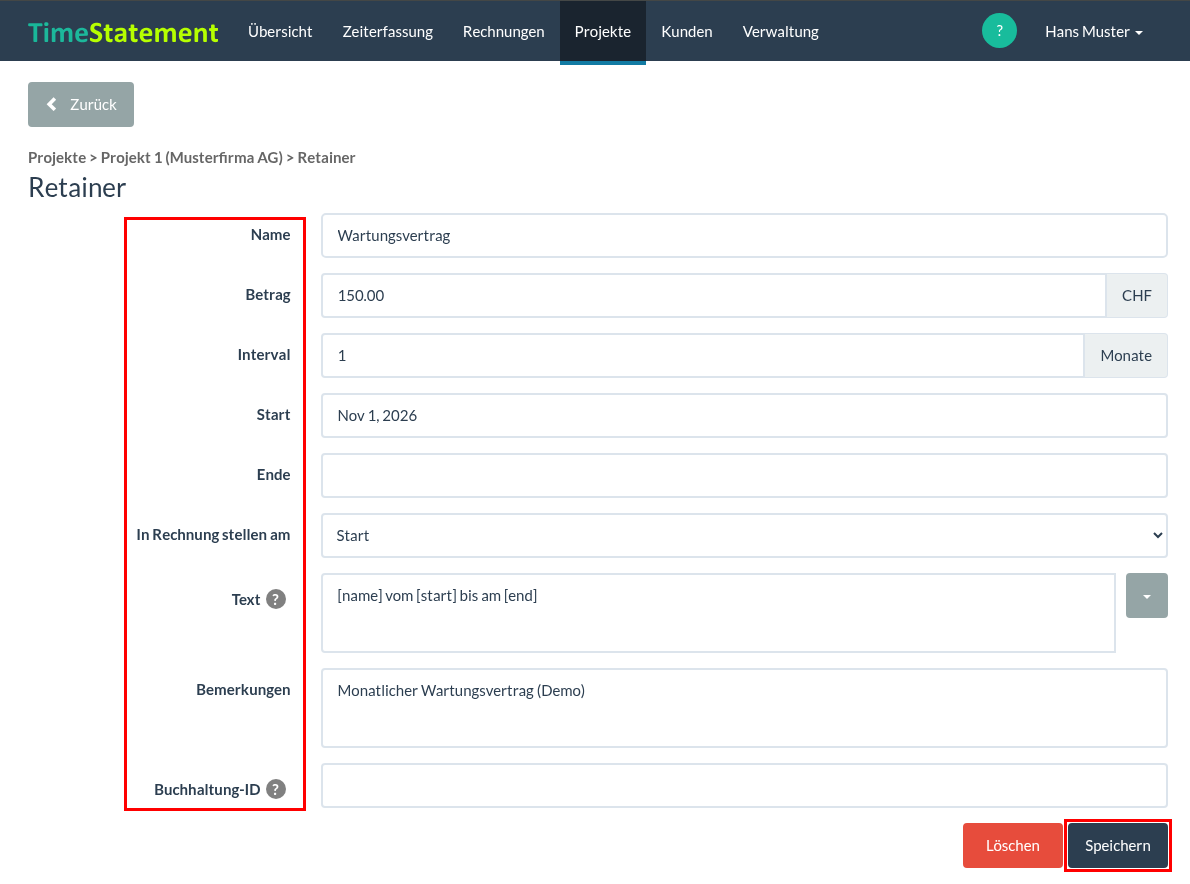Click the TimeStatement logo
The width and height of the screenshot is (1190, 884).
[123, 32]
